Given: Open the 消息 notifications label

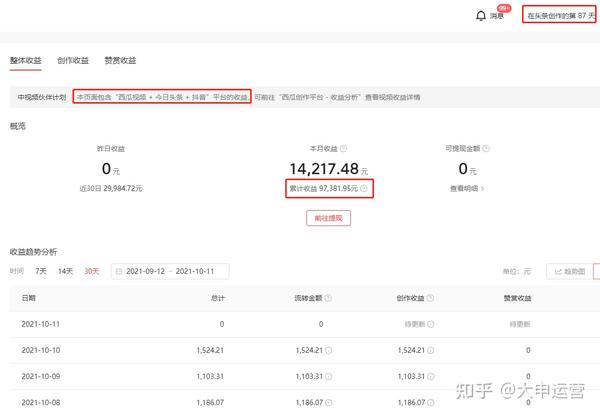Looking at the screenshot, I should point(497,16).
